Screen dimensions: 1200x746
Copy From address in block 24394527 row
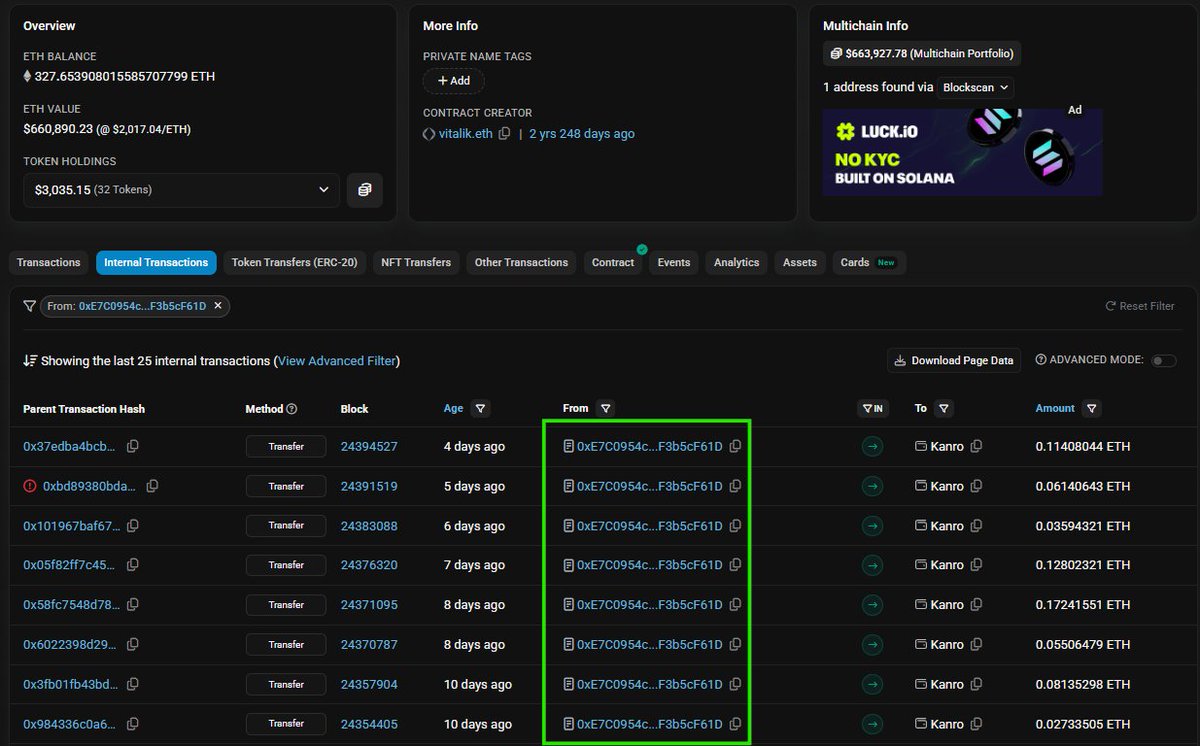736,447
